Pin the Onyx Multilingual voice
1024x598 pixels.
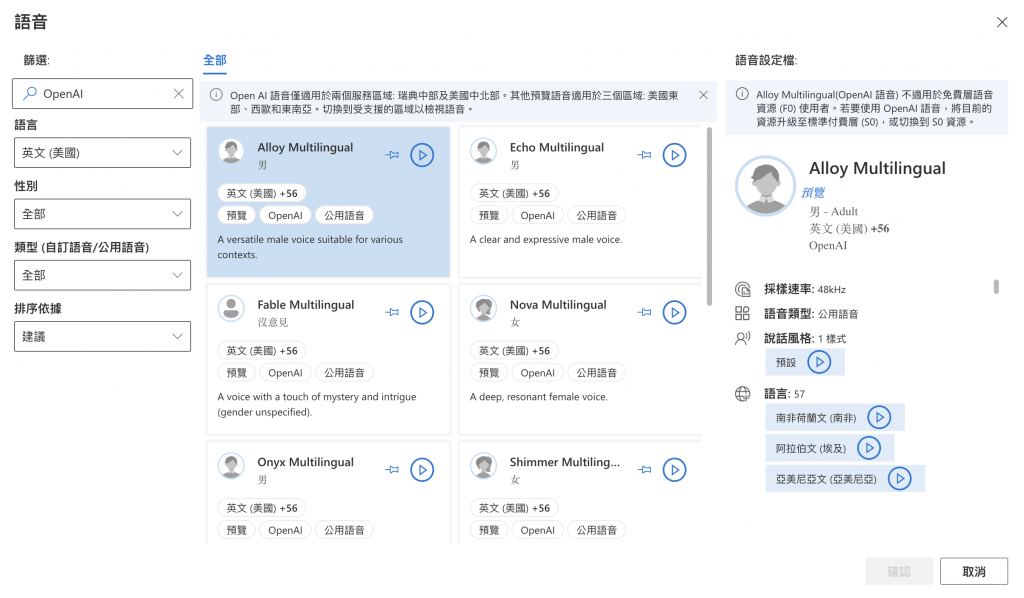392,470
